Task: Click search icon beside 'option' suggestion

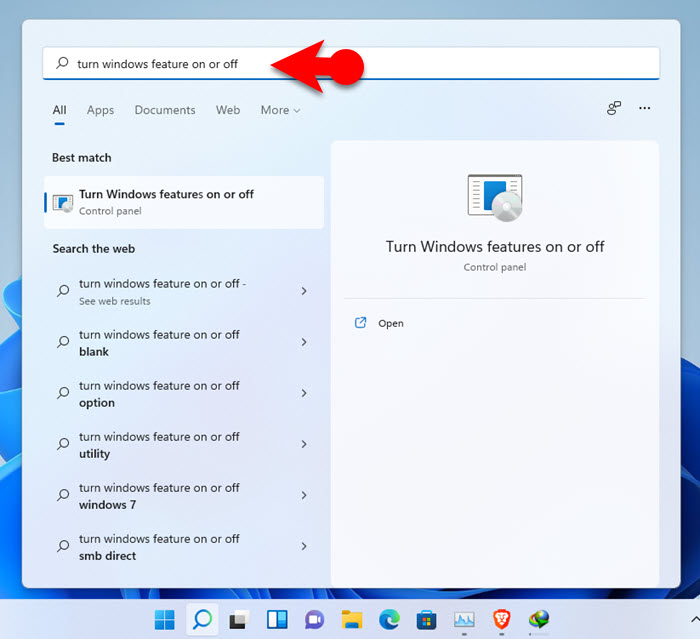Action: click(63, 393)
